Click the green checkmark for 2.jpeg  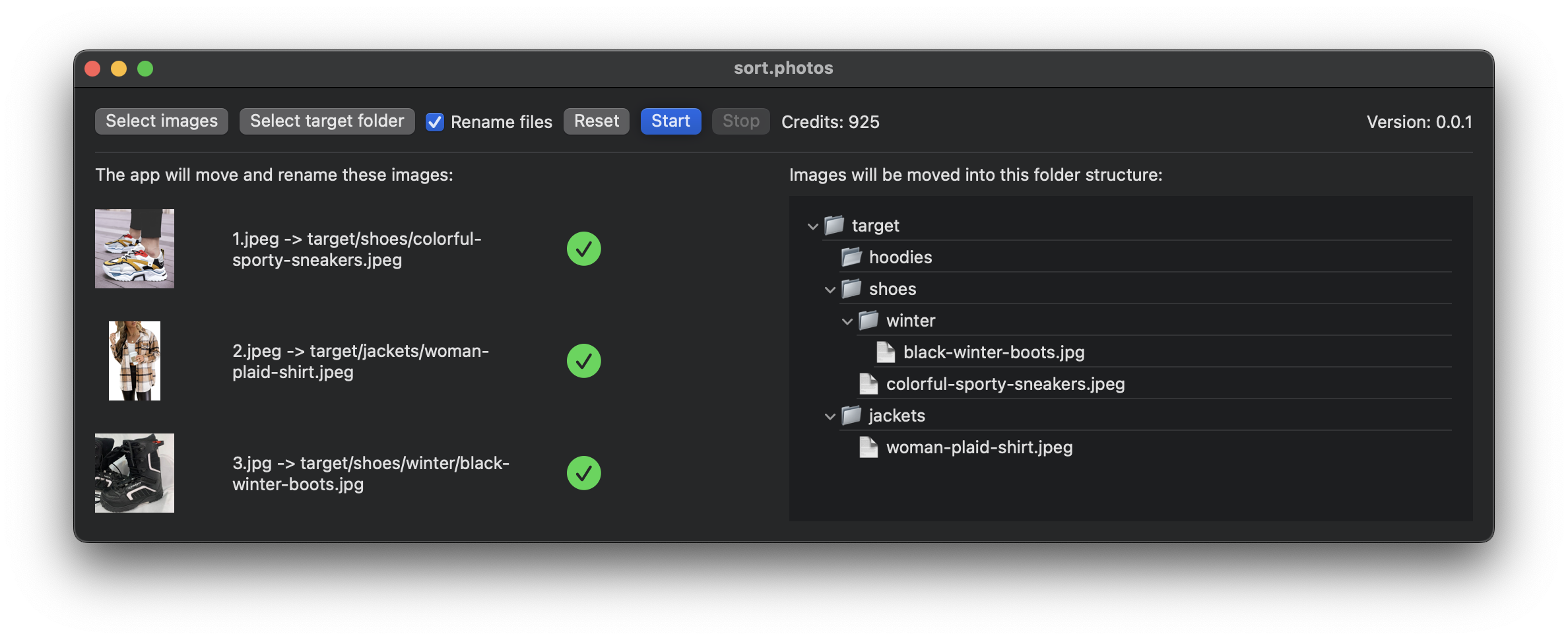tap(583, 361)
